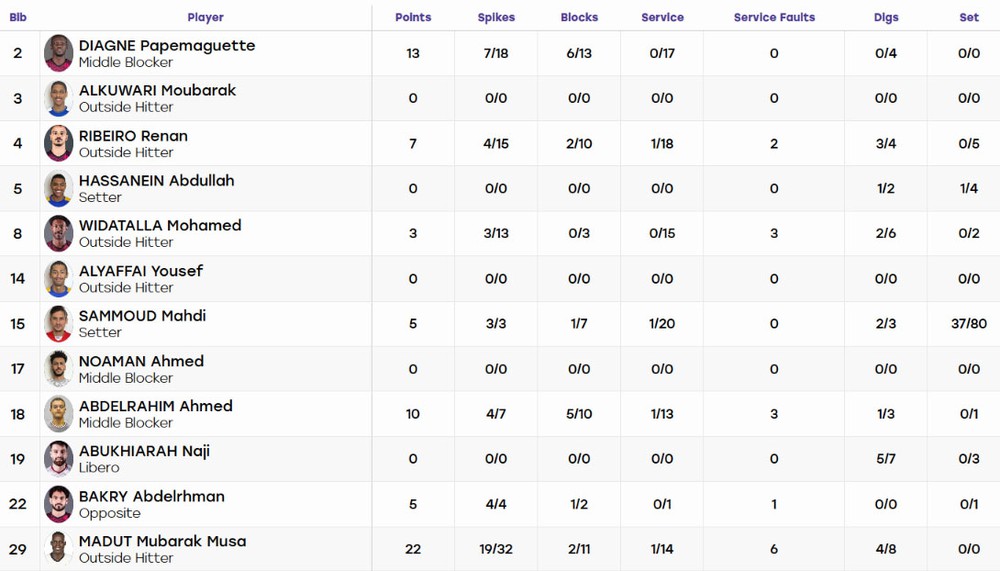Select HASSANEIN Abdullah's player avatar
The height and width of the screenshot is (571, 1000).
click(x=58, y=188)
